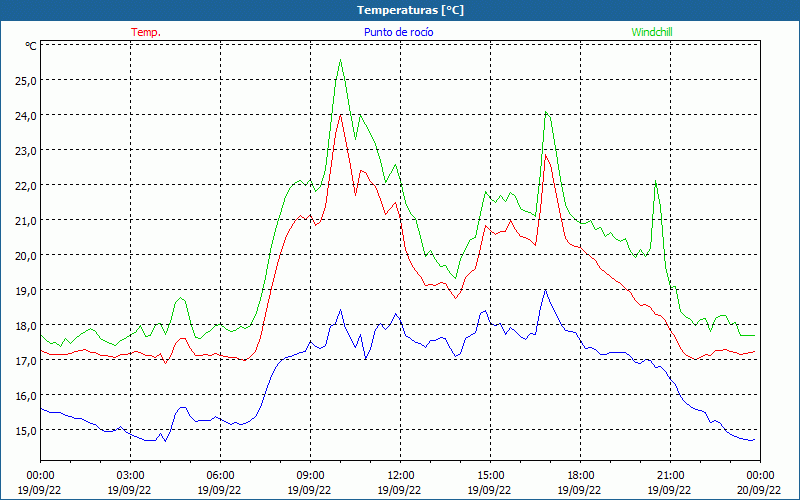The height and width of the screenshot is (500, 800).
Task: Click the 03:00 time label
Action: [x=130, y=476]
